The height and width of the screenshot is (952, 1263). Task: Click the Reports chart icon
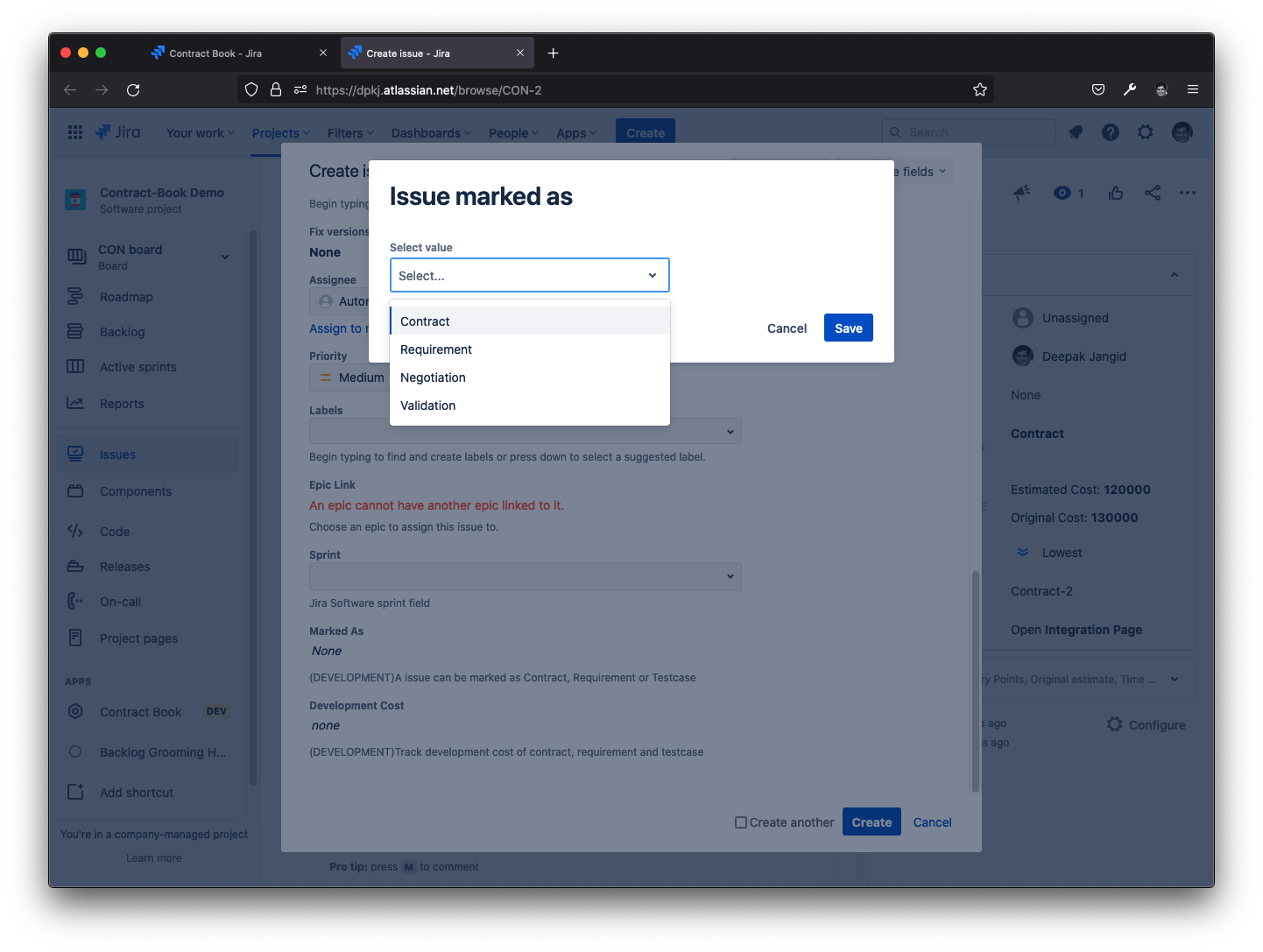pos(75,404)
